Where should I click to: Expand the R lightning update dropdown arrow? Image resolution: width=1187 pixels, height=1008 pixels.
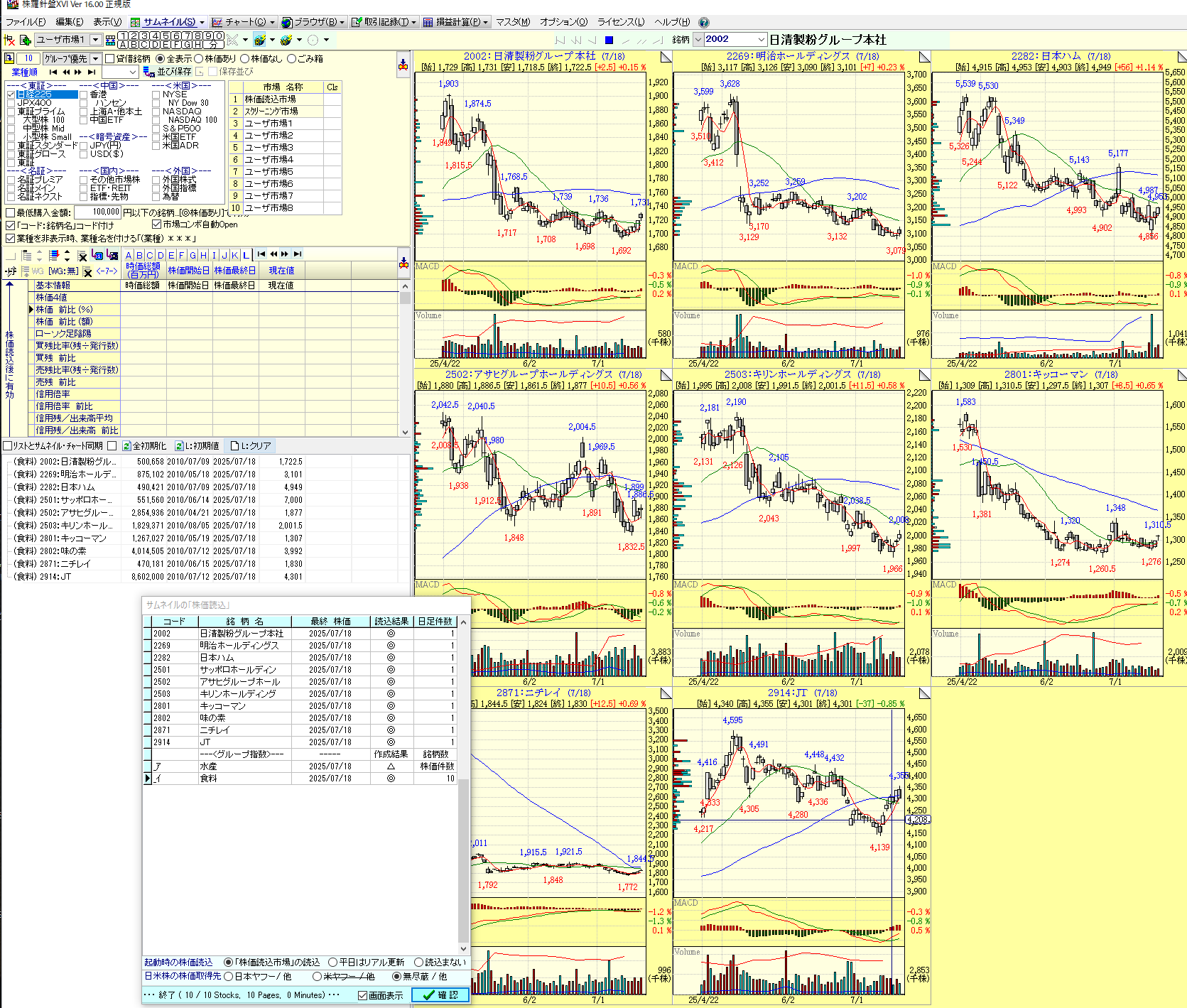point(272,40)
